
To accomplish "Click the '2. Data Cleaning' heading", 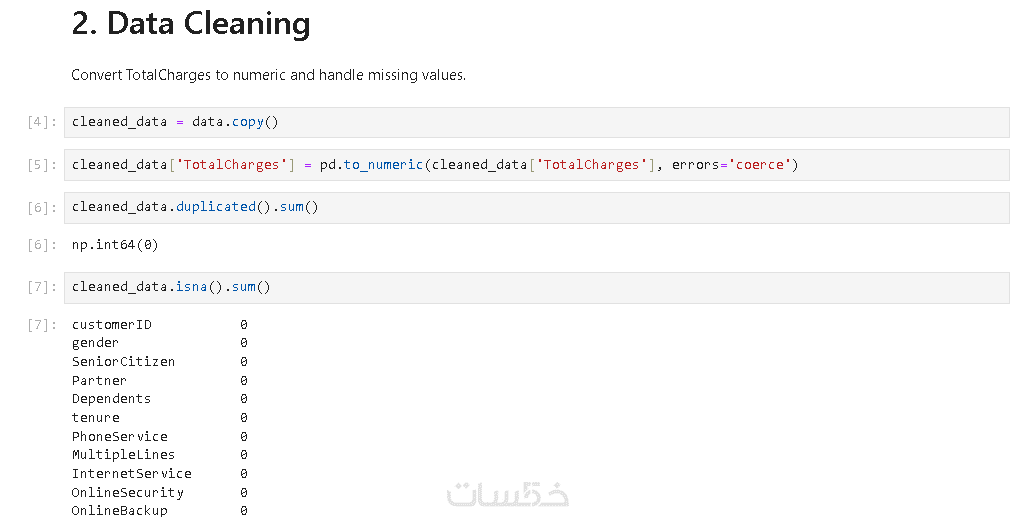I will tap(190, 24).
